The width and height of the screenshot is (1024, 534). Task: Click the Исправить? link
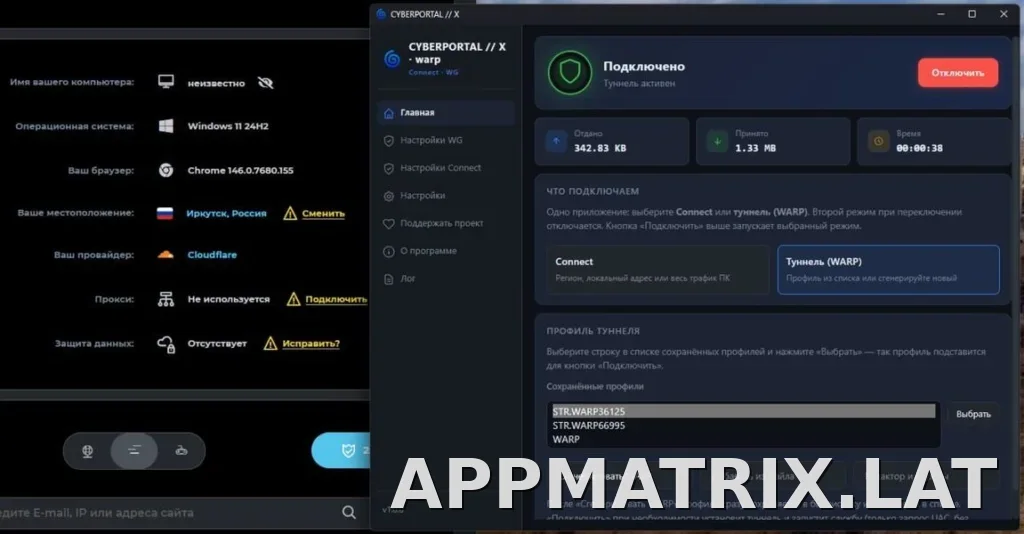point(311,343)
